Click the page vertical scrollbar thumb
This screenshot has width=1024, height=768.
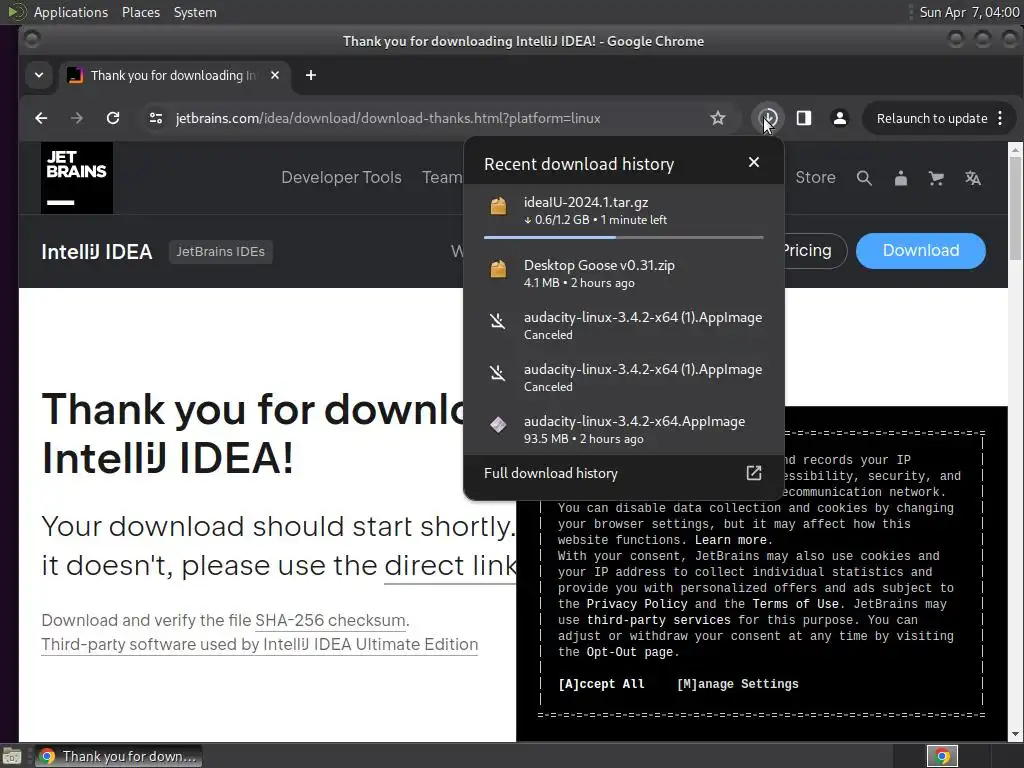coord(1016,208)
